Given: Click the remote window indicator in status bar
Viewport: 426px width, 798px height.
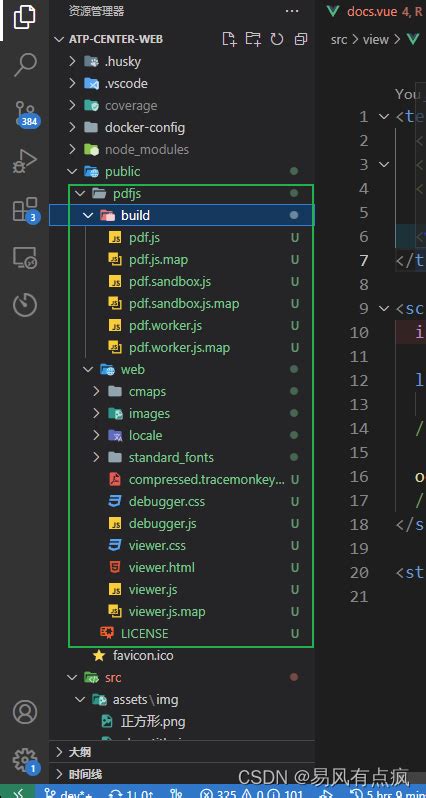Looking at the screenshot, I should (18, 792).
